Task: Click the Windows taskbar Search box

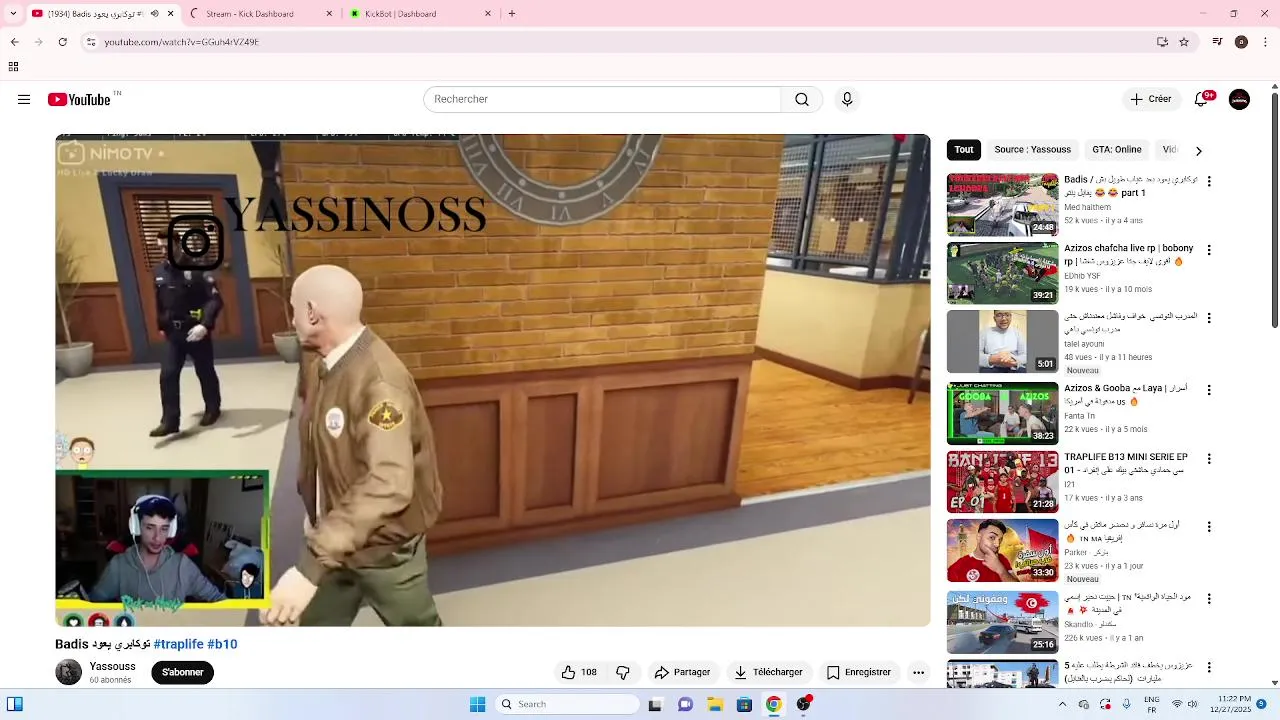Action: [568, 704]
